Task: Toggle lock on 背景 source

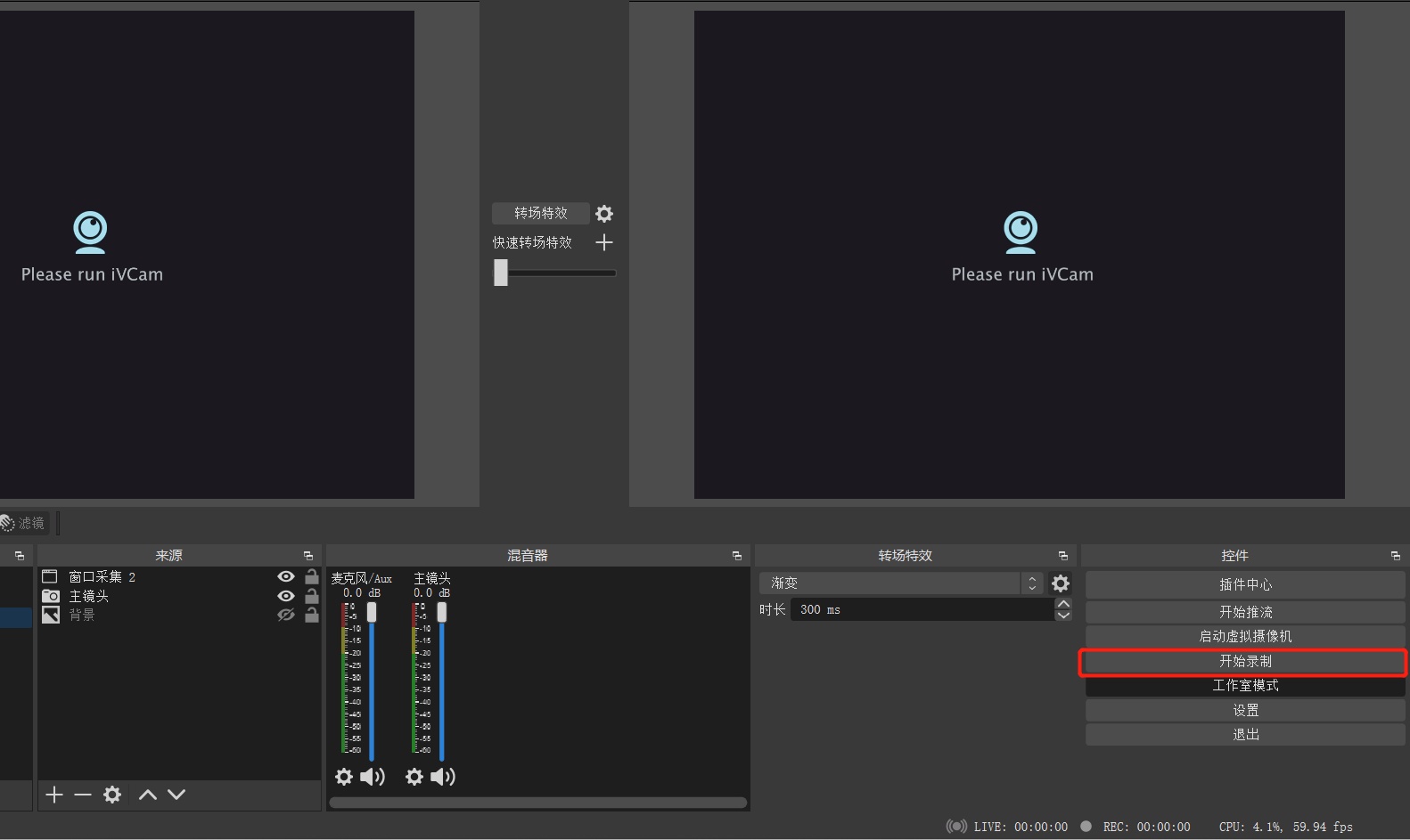Action: pyautogui.click(x=312, y=615)
